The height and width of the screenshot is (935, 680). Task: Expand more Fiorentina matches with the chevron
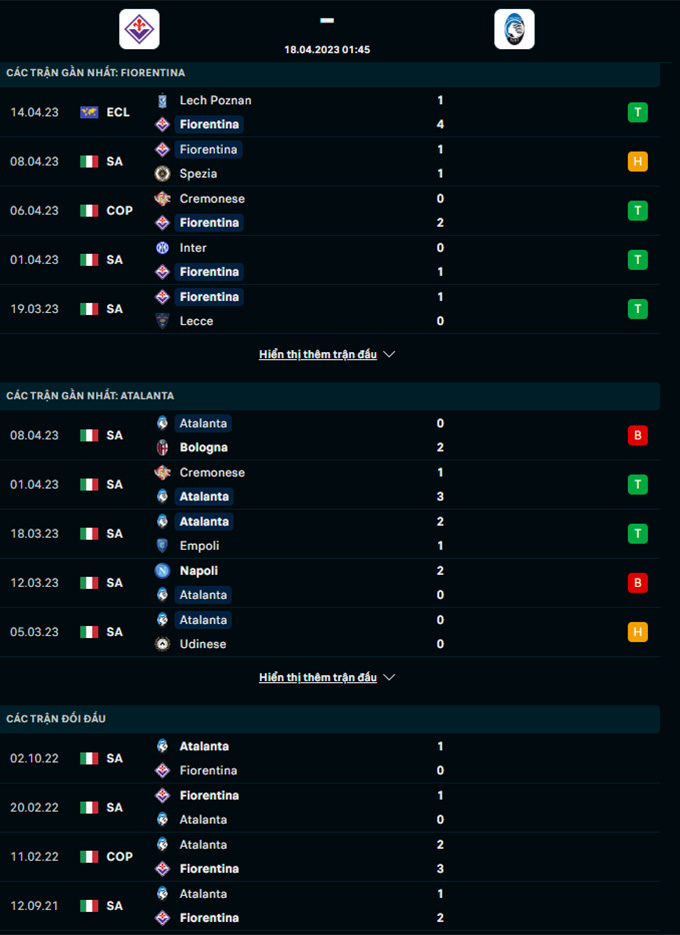(x=389, y=354)
